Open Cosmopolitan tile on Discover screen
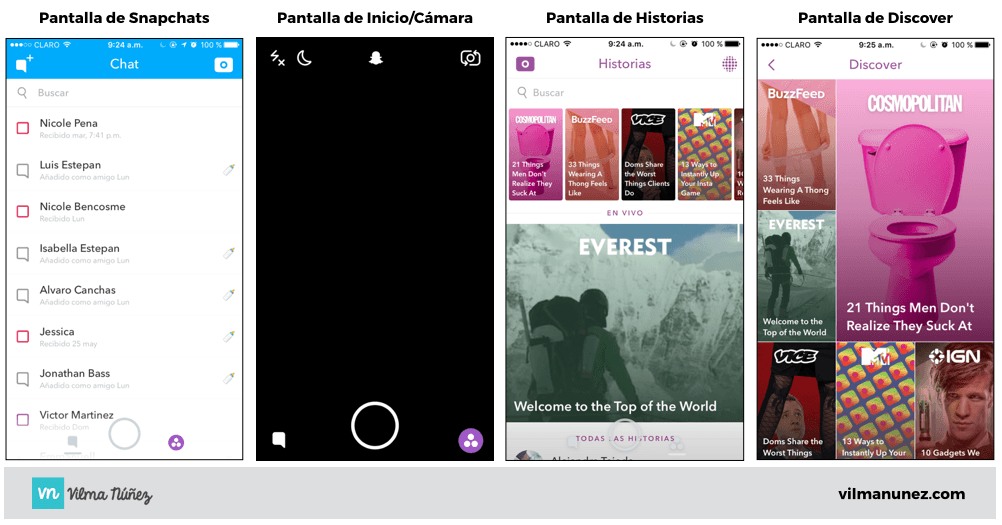This screenshot has width=1002, height=525. 914,210
